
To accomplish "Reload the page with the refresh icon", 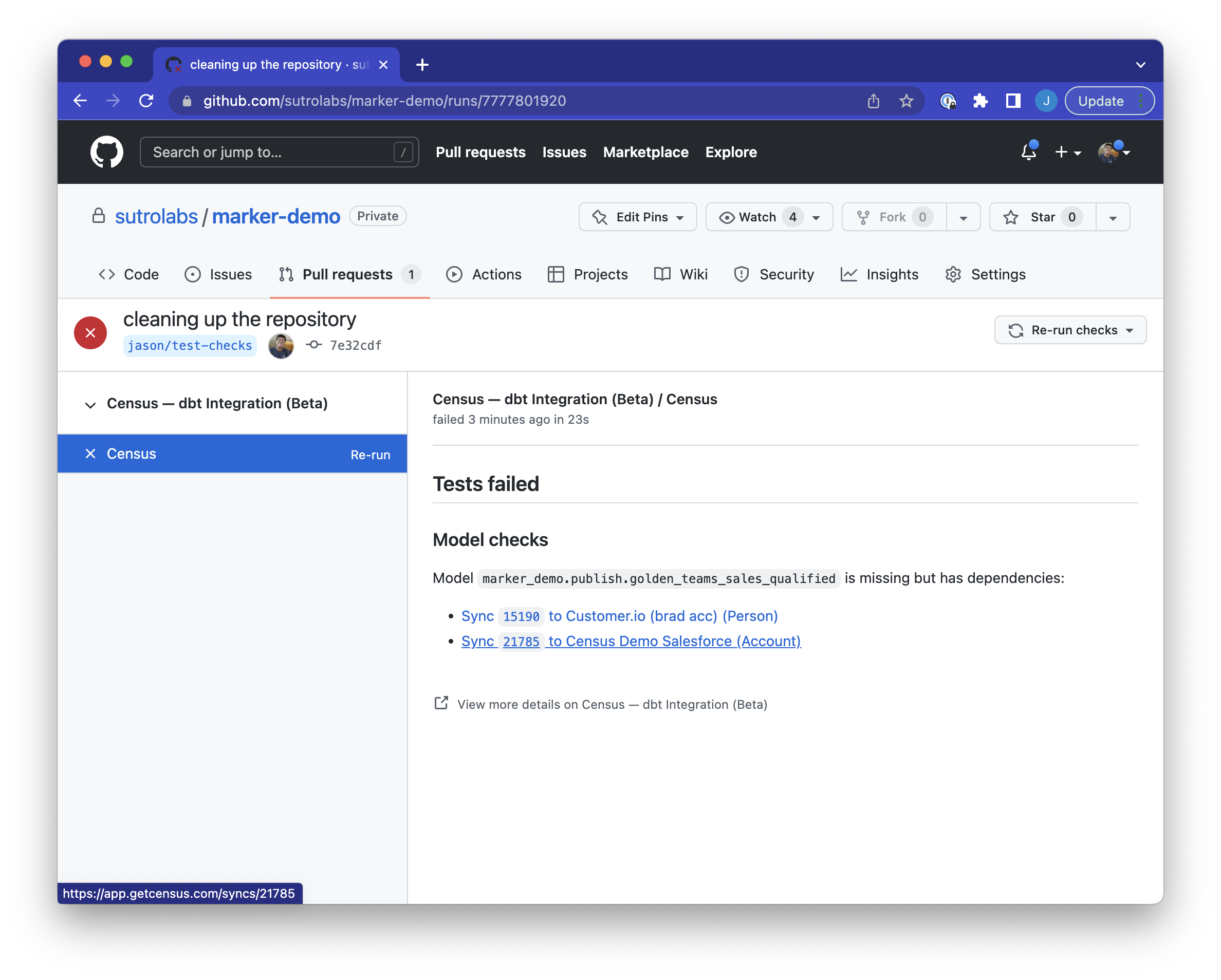I will pos(146,101).
